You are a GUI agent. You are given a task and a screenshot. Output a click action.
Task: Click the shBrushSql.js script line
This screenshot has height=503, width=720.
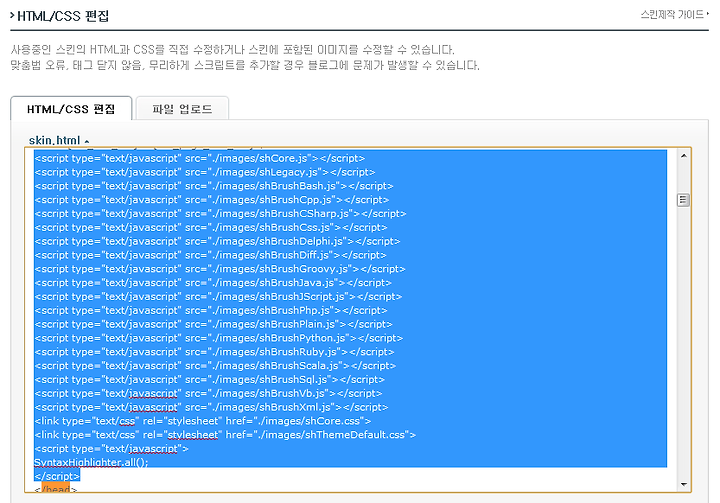coord(209,379)
